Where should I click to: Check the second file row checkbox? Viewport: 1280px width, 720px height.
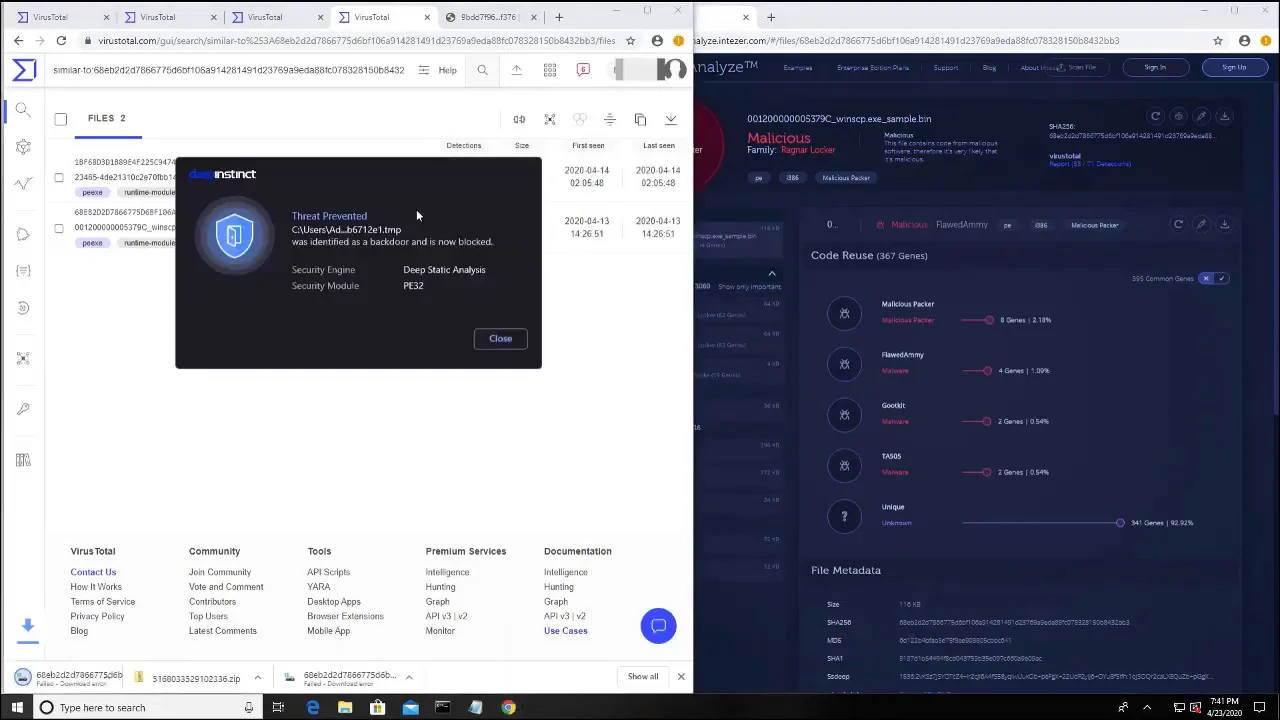click(58, 228)
